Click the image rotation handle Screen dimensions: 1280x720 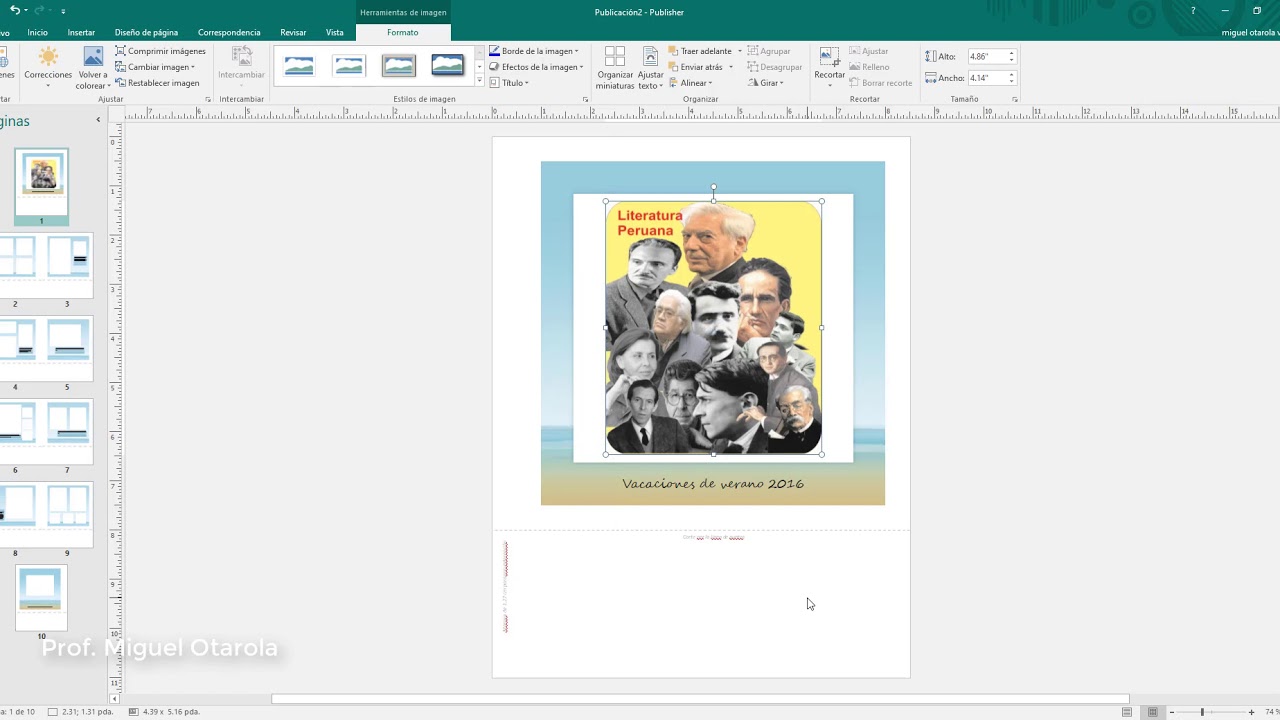713,187
